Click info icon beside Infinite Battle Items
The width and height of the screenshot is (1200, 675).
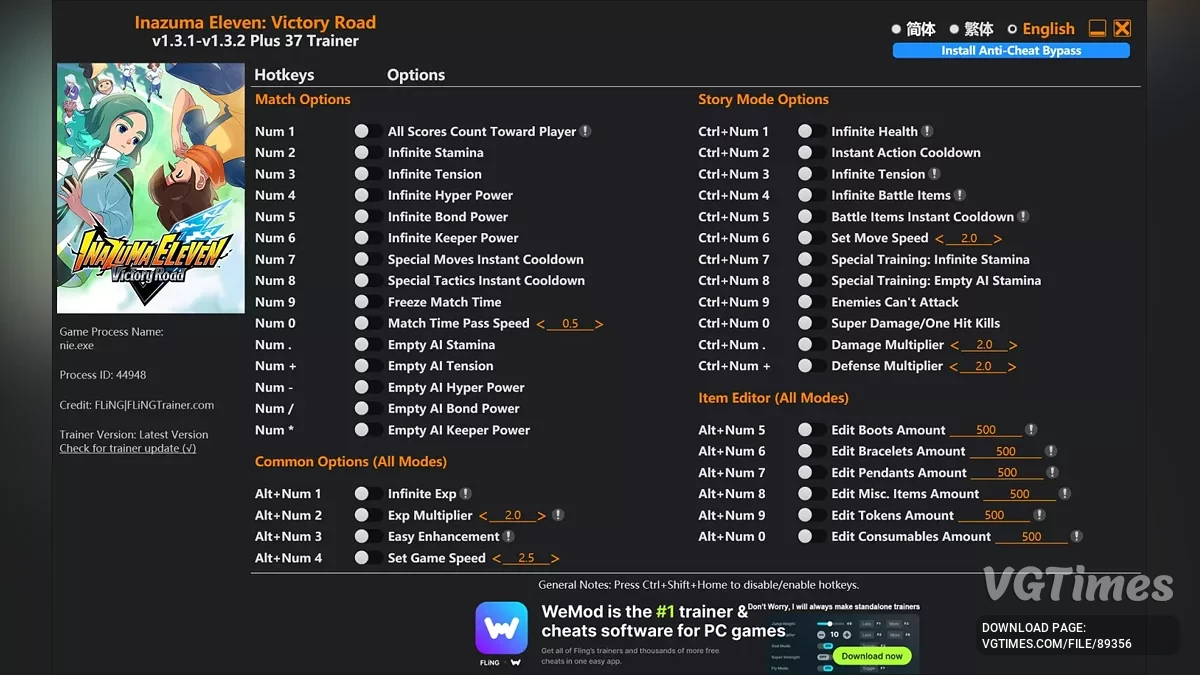[960, 195]
